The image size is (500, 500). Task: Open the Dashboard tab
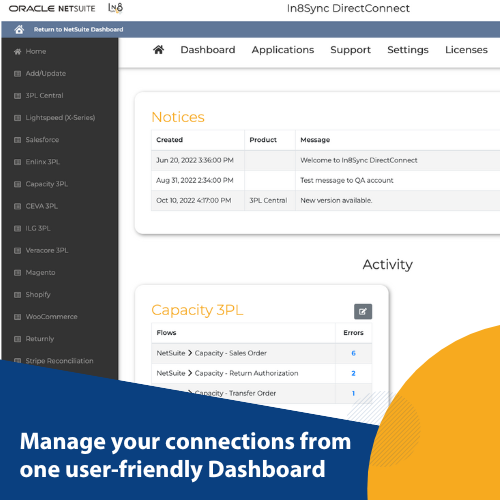208,50
